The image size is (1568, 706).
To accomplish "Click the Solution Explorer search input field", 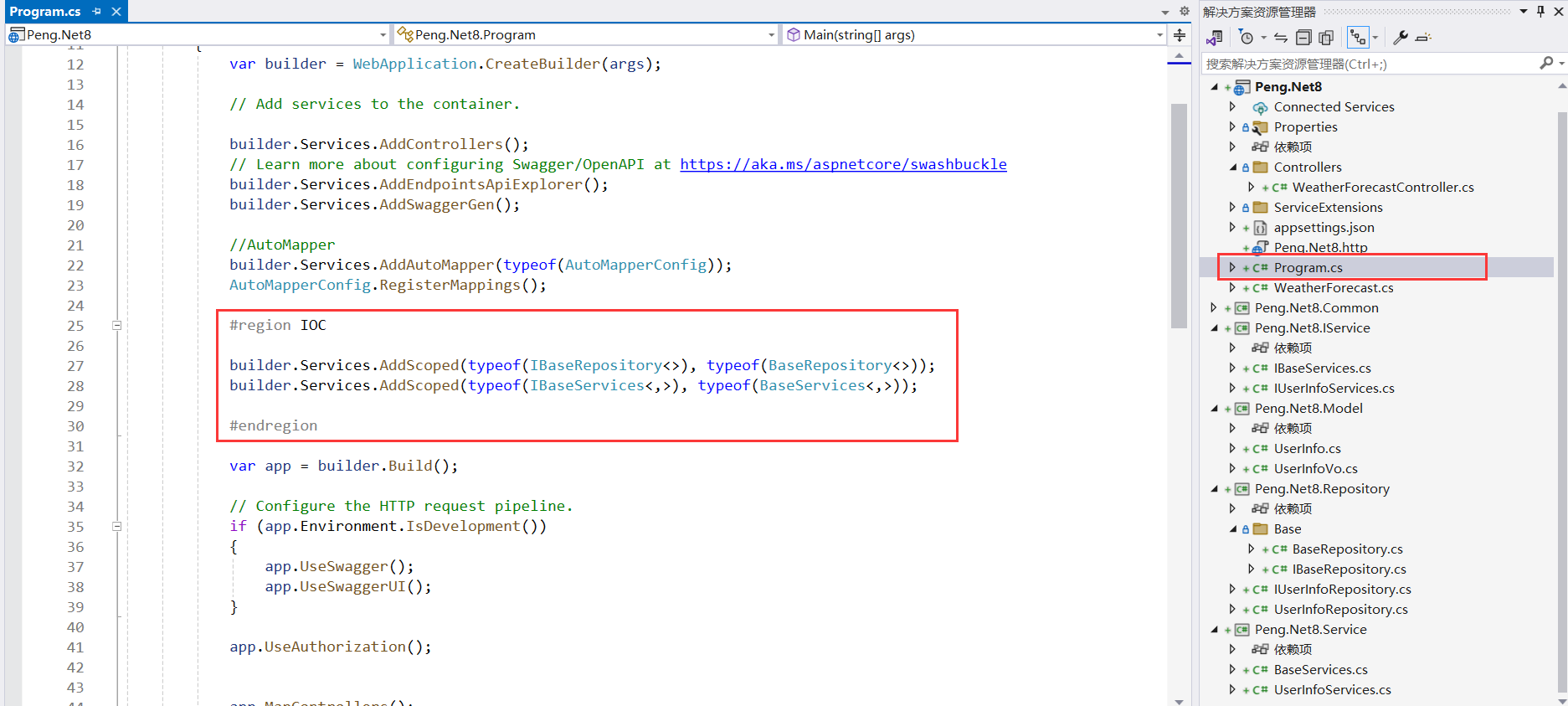I will pos(1369,64).
